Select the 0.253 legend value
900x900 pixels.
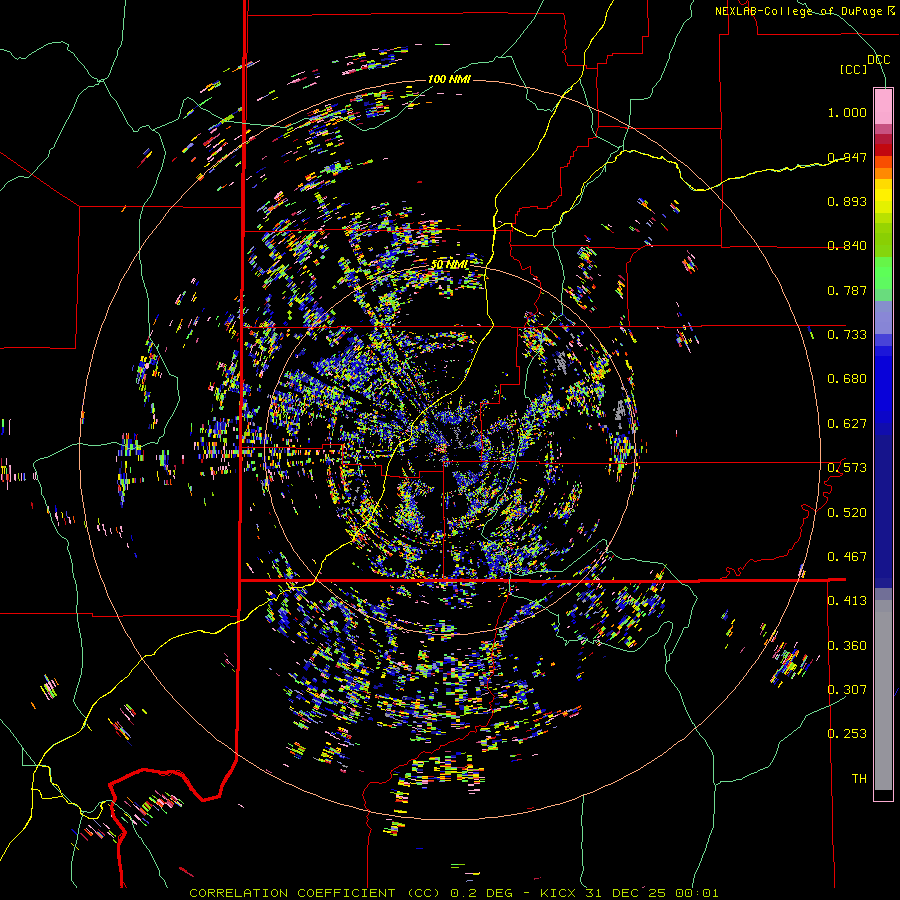coord(847,734)
